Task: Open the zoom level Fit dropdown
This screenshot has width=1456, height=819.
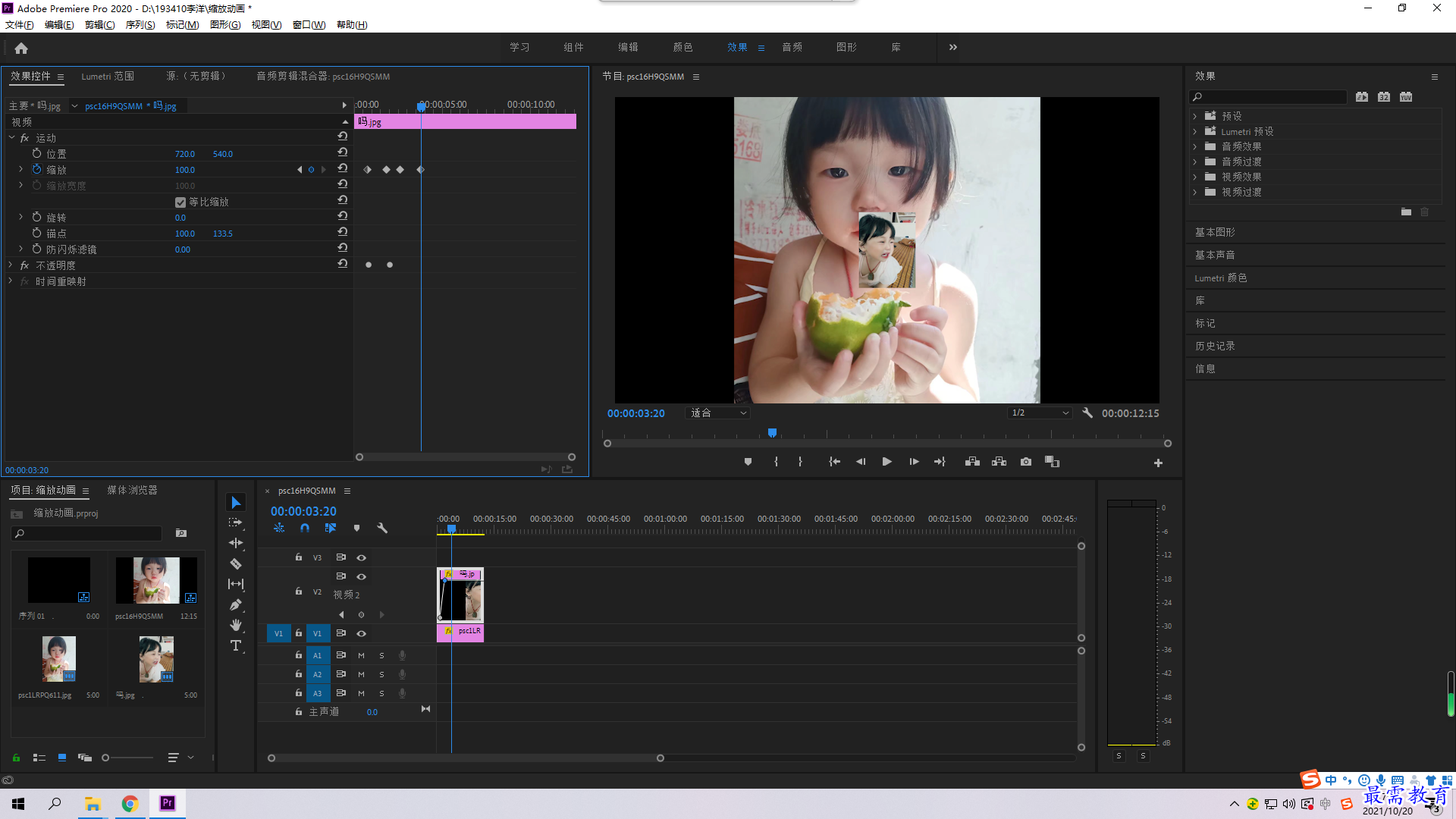Action: click(717, 413)
